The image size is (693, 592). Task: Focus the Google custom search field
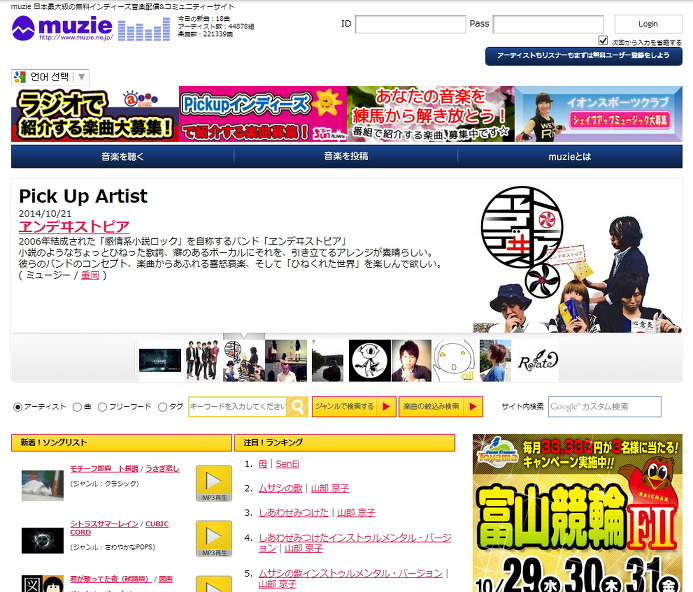click(605, 407)
